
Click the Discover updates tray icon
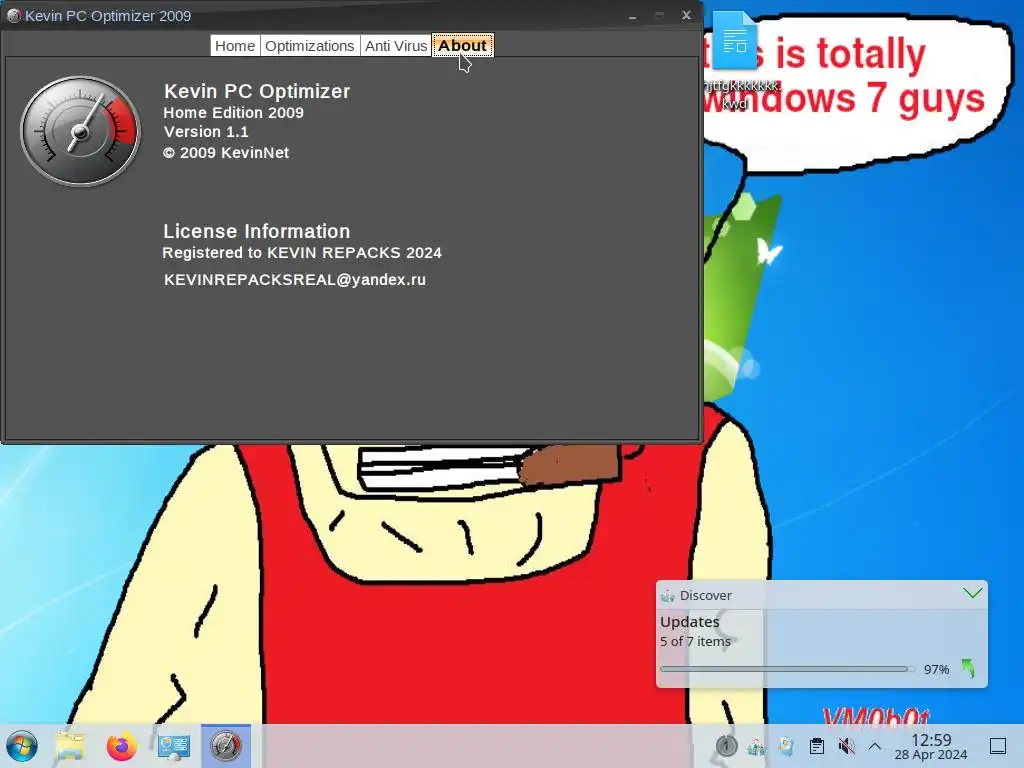pos(756,746)
